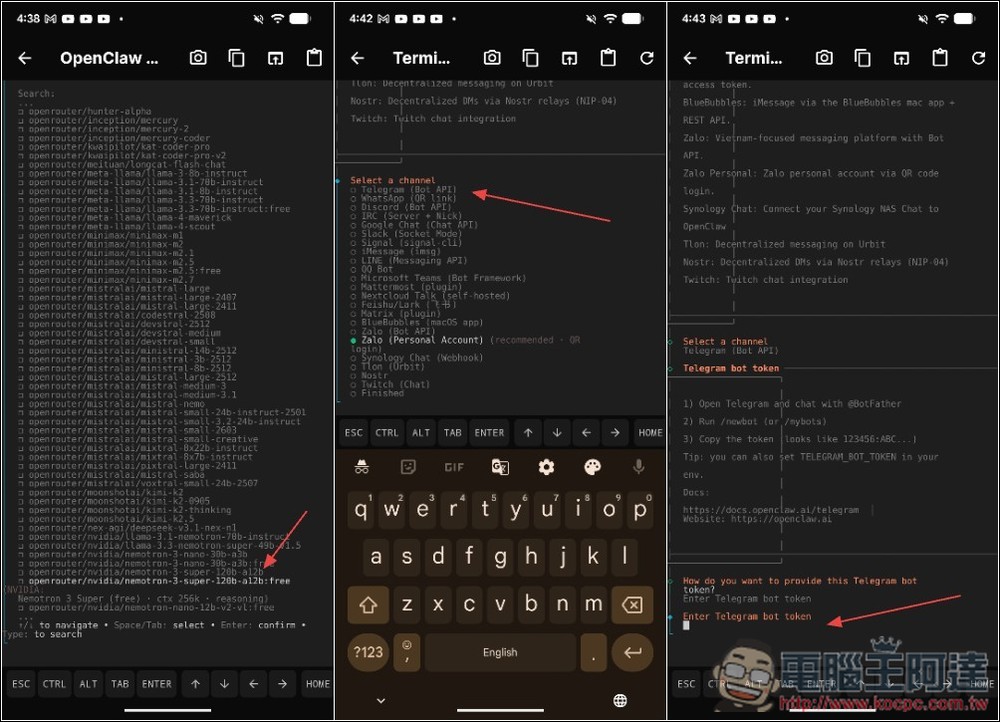Open the sticker emoji icon on keyboard toolbar
Image resolution: width=1000 pixels, height=722 pixels.
click(408, 467)
